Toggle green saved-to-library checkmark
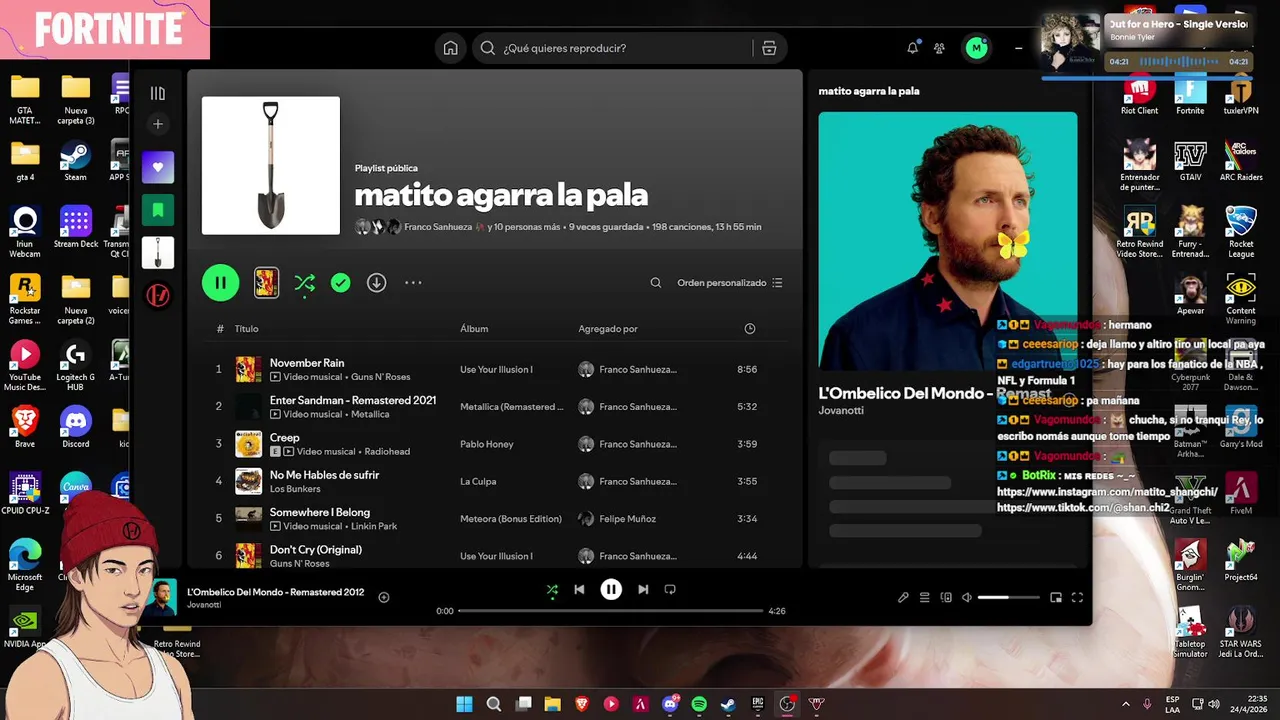This screenshot has height=720, width=1280. [x=341, y=283]
